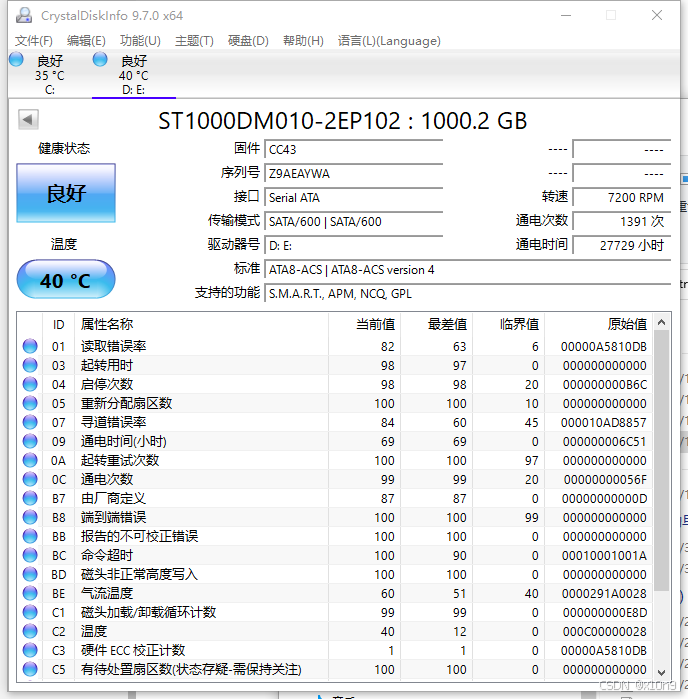Minimize the CrystalDiskInfo window
The width and height of the screenshot is (688, 699).
[x=566, y=15]
